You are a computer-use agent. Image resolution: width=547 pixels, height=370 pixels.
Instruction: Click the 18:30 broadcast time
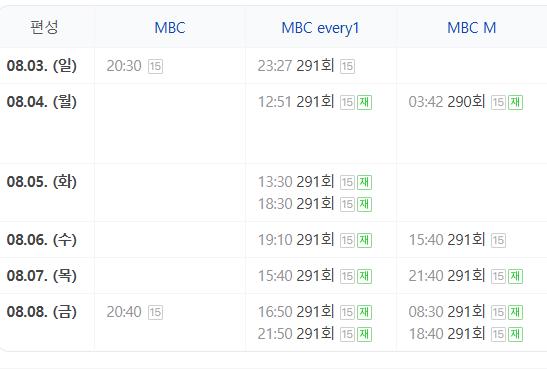(x=275, y=204)
